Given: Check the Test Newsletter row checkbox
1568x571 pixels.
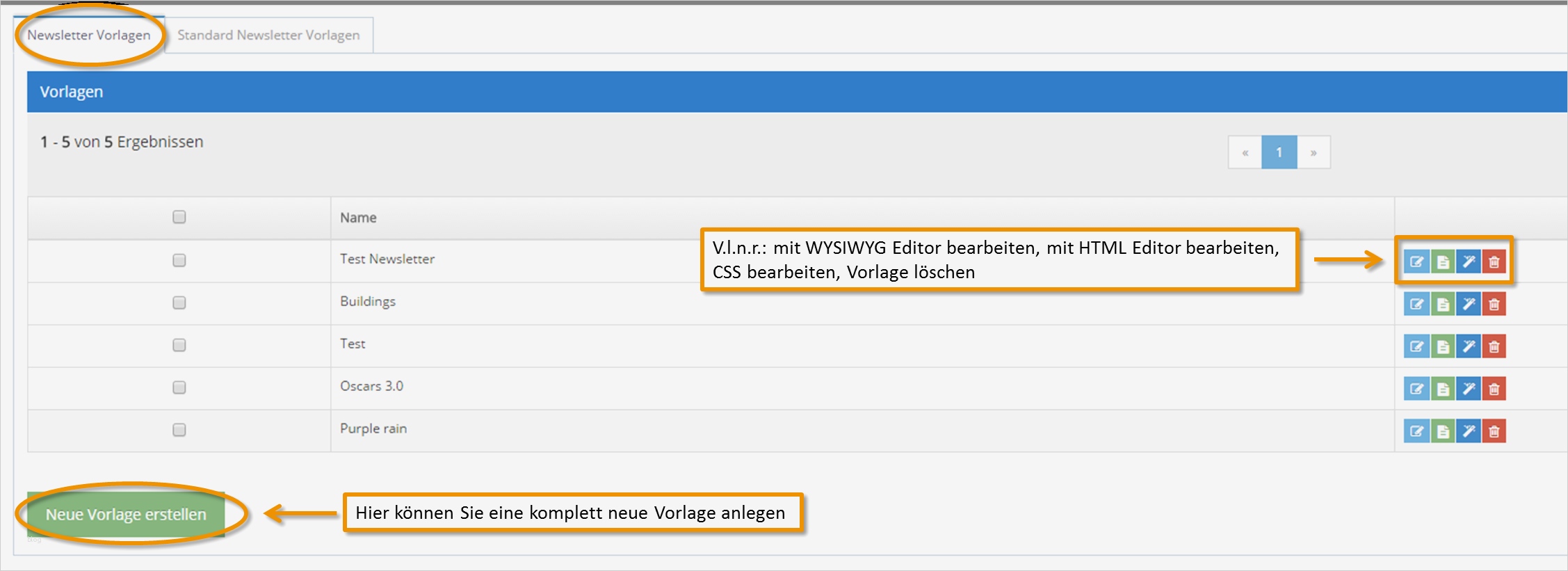Looking at the screenshot, I should point(179,260).
